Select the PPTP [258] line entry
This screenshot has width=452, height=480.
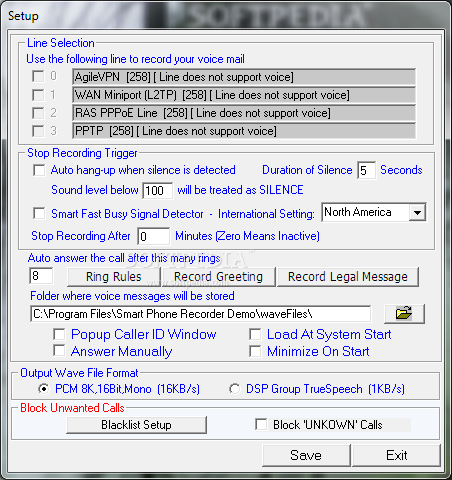click(244, 131)
